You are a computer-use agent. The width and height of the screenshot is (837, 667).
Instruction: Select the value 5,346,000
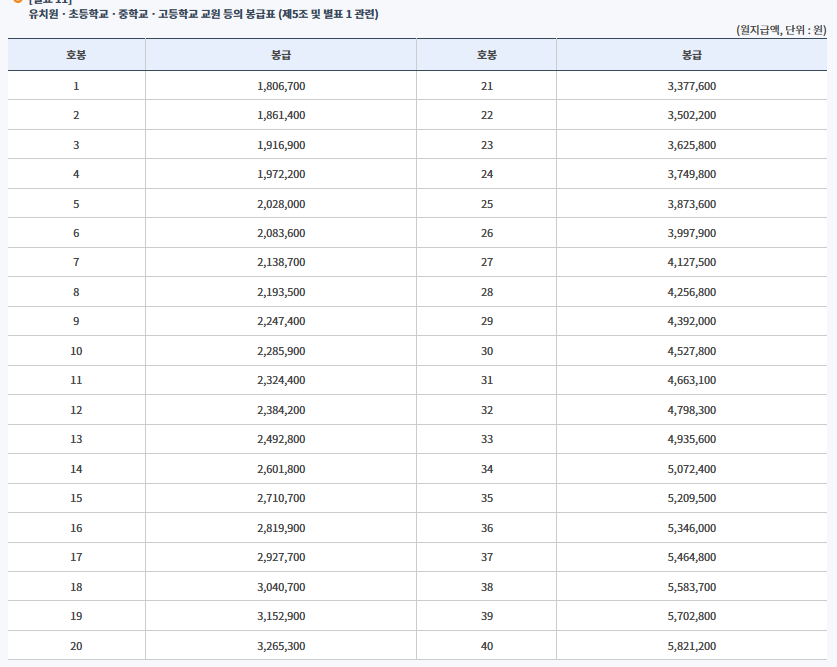691,528
